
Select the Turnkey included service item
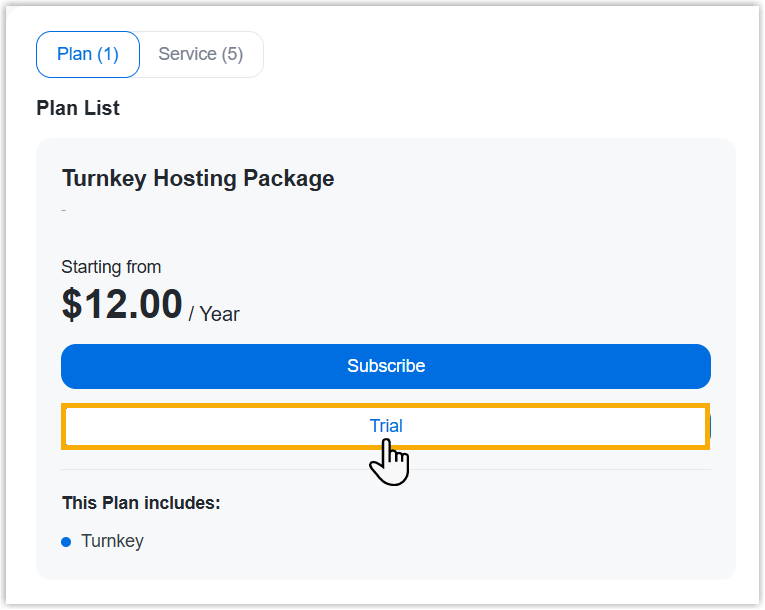point(112,541)
